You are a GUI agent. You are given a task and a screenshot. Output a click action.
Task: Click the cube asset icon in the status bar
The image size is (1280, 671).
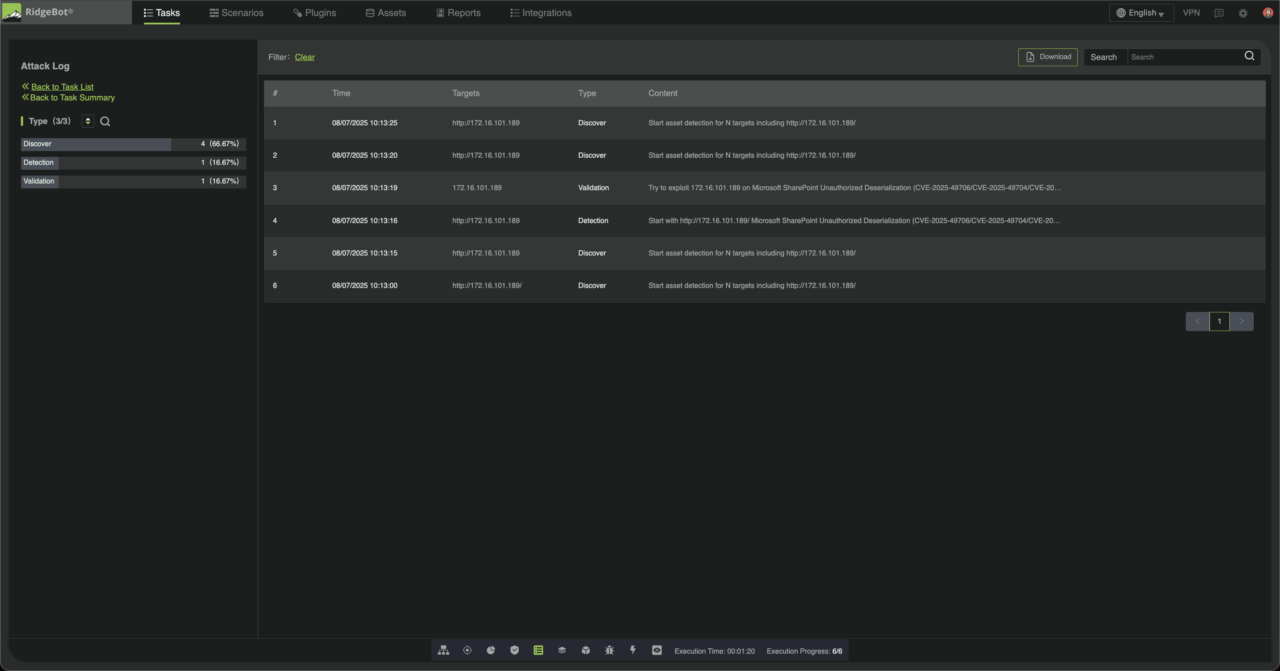(x=585, y=650)
